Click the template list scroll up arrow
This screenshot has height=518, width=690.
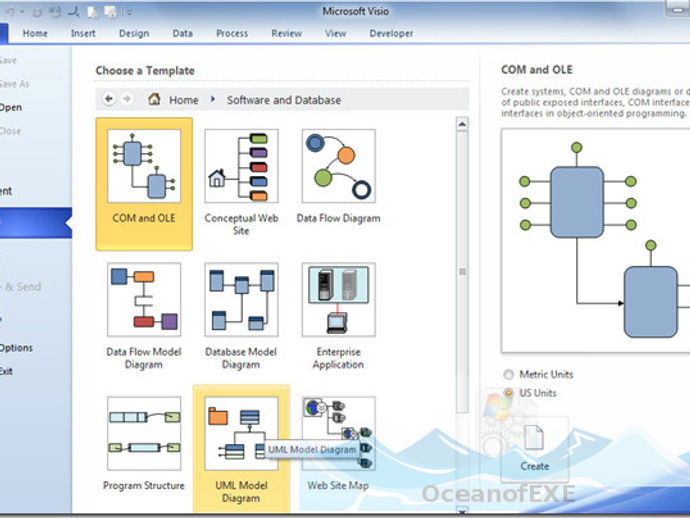pyautogui.click(x=462, y=125)
